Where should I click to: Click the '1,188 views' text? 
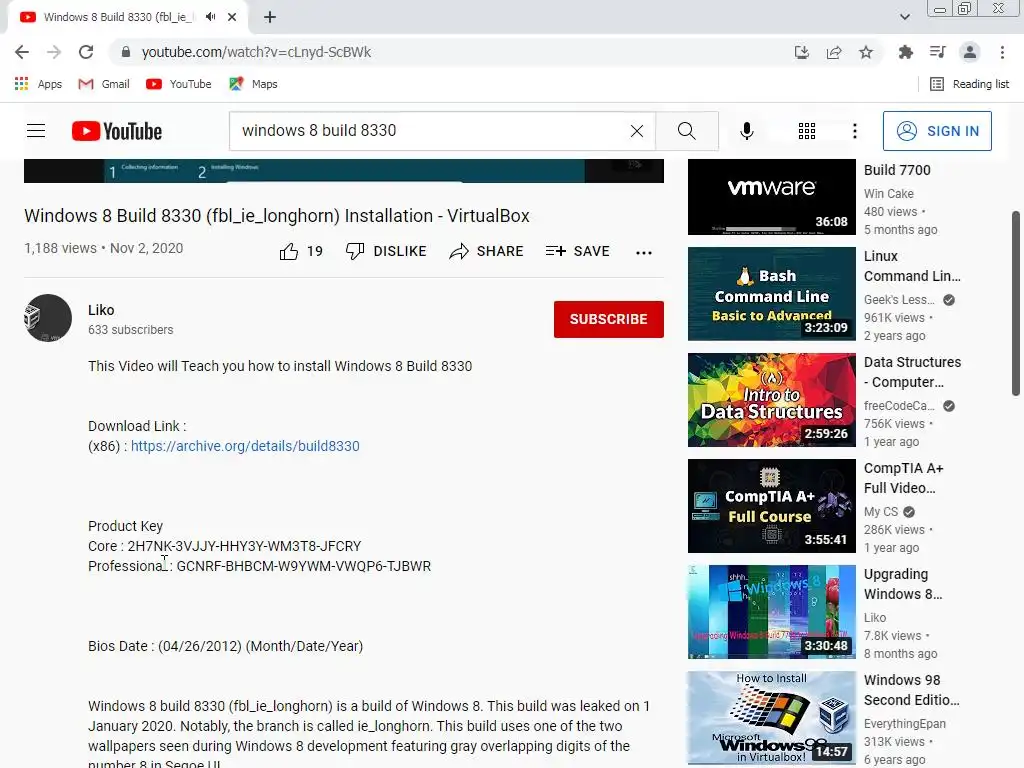click(x=60, y=248)
